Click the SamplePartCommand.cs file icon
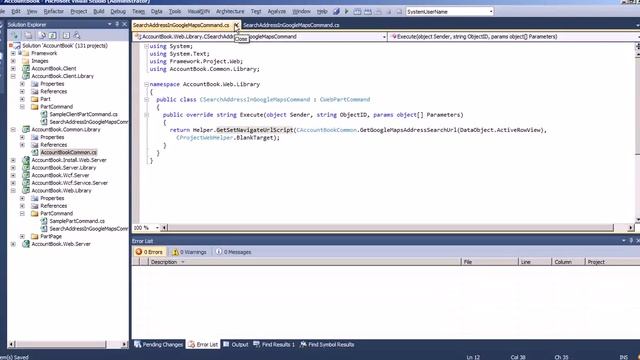640x360 pixels. click(x=44, y=221)
